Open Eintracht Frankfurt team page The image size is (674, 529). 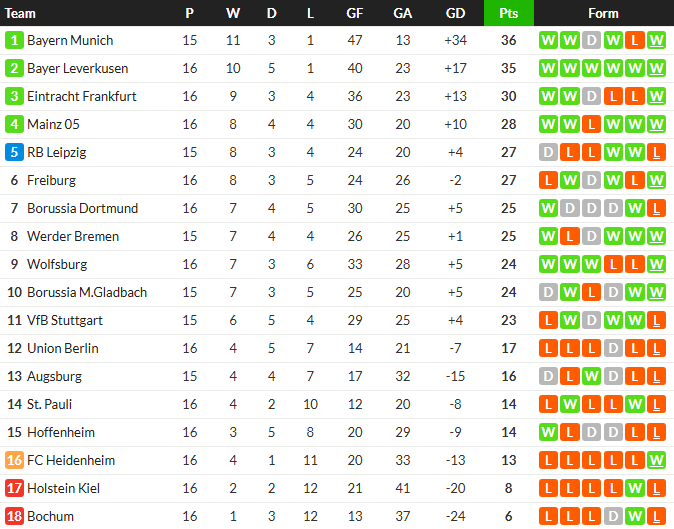pyautogui.click(x=82, y=97)
